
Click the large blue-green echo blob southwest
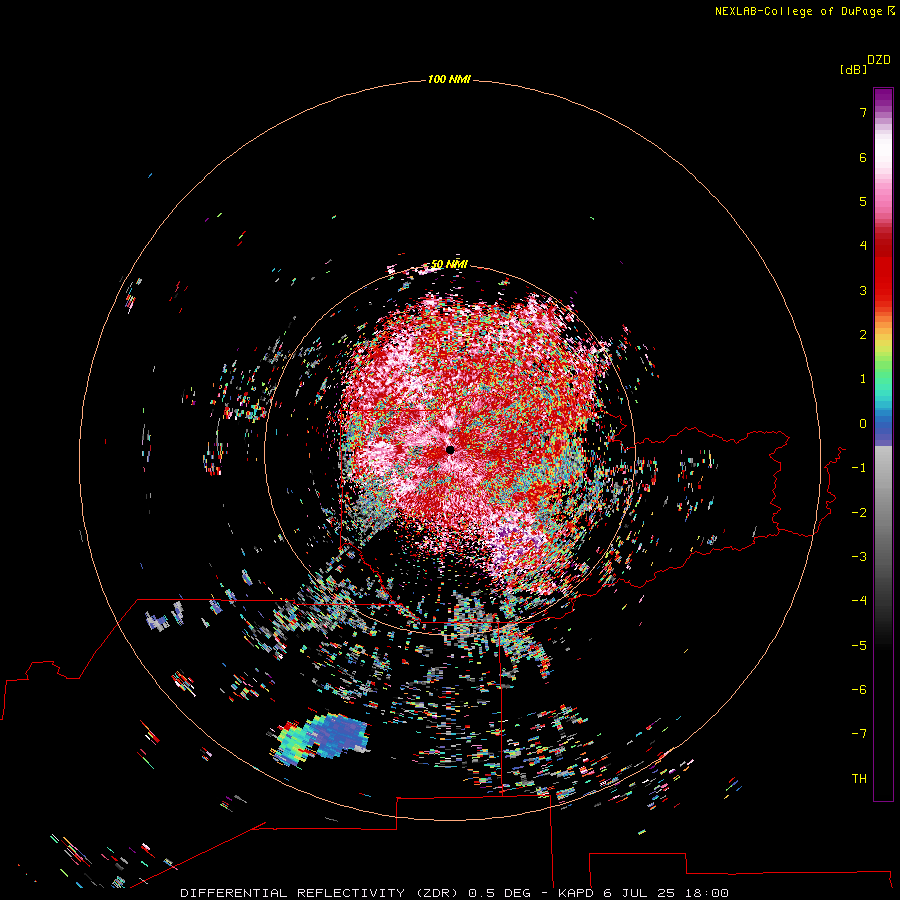point(320,739)
